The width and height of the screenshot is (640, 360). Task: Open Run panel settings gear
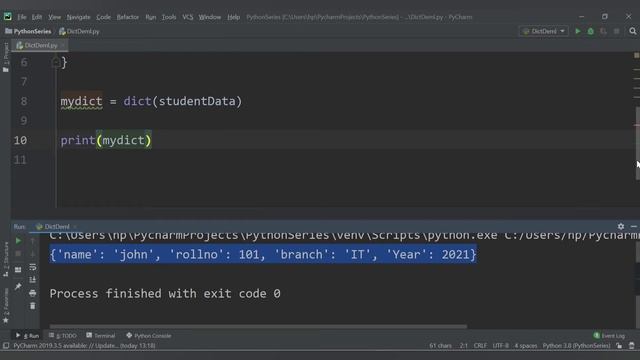click(x=621, y=226)
